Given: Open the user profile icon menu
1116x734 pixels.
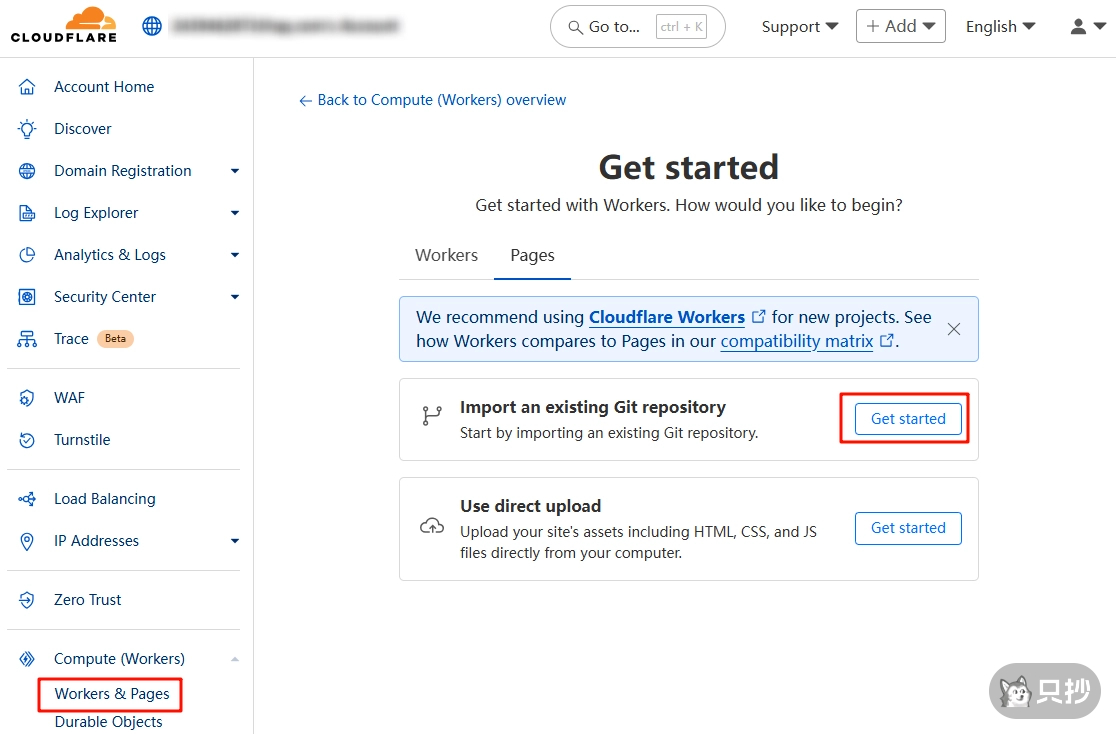Looking at the screenshot, I should [x=1085, y=27].
